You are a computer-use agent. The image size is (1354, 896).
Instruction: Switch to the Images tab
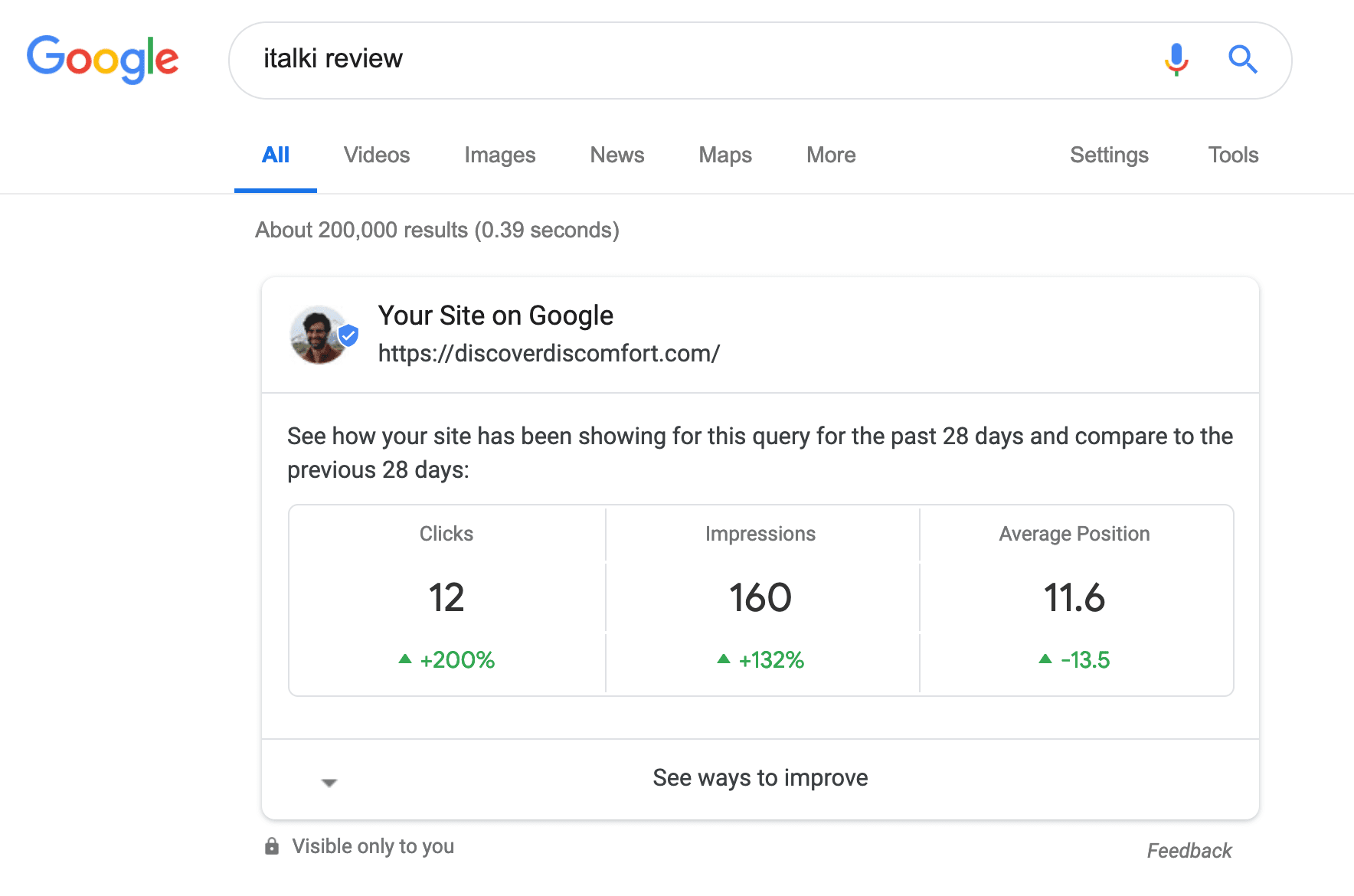click(x=500, y=155)
